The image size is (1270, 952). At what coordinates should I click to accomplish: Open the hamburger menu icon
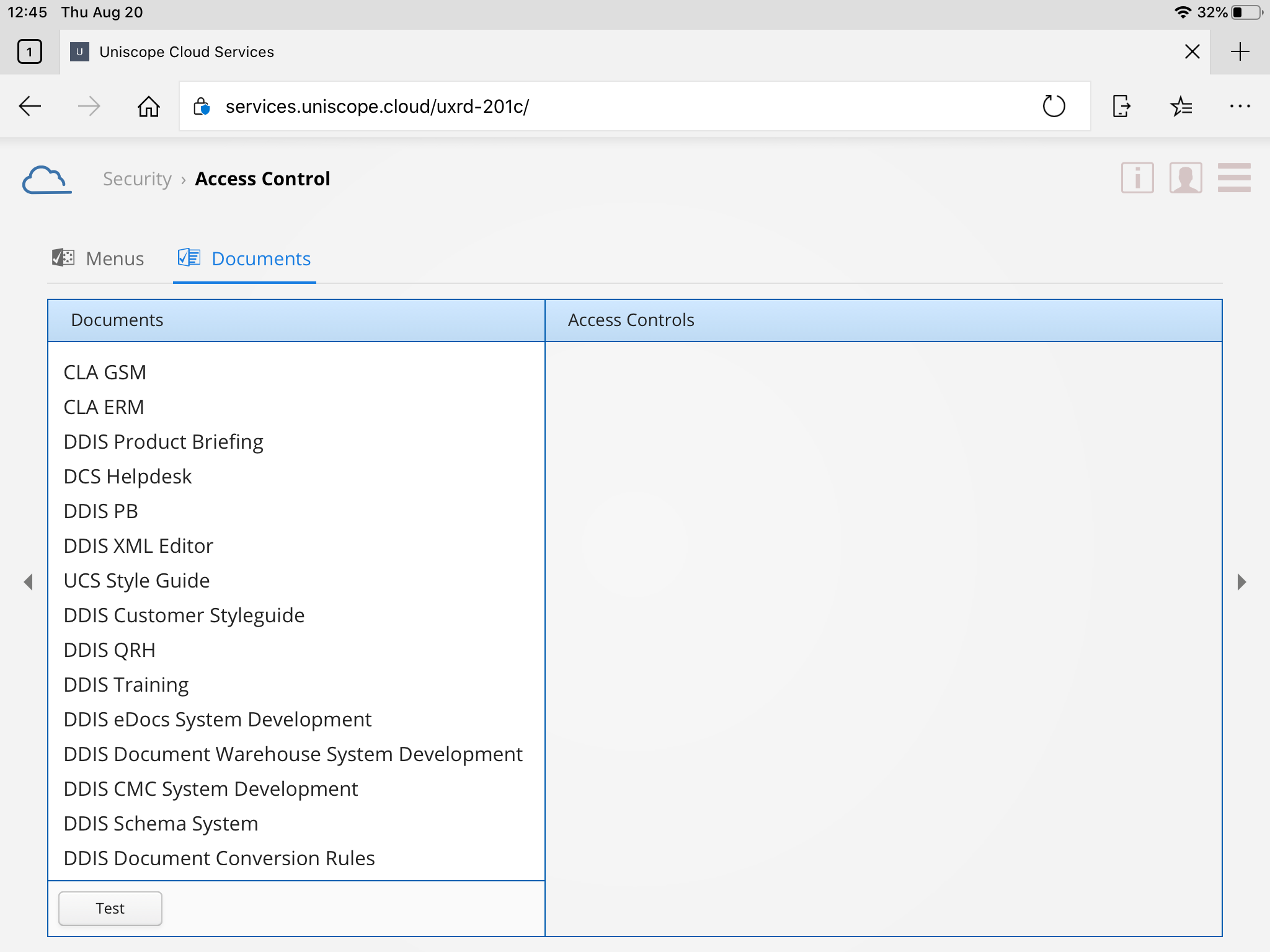1233,178
